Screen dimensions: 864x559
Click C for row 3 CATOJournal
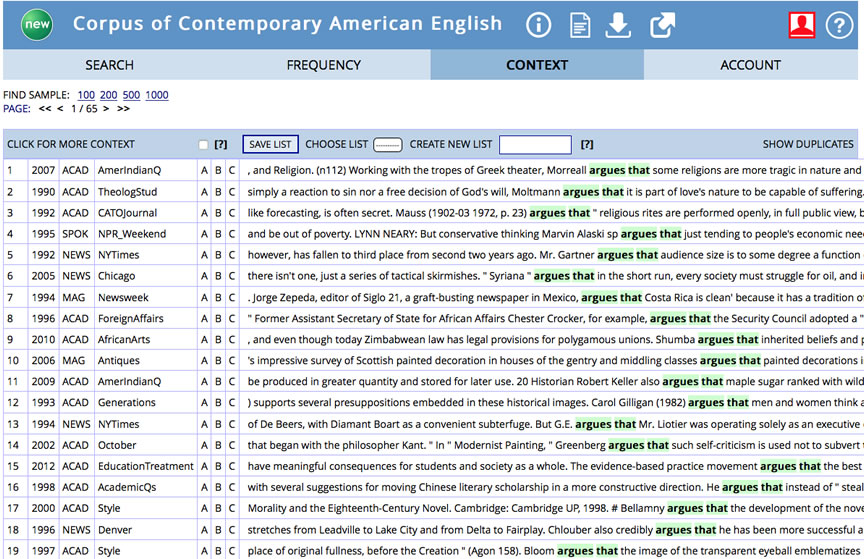click(x=231, y=213)
